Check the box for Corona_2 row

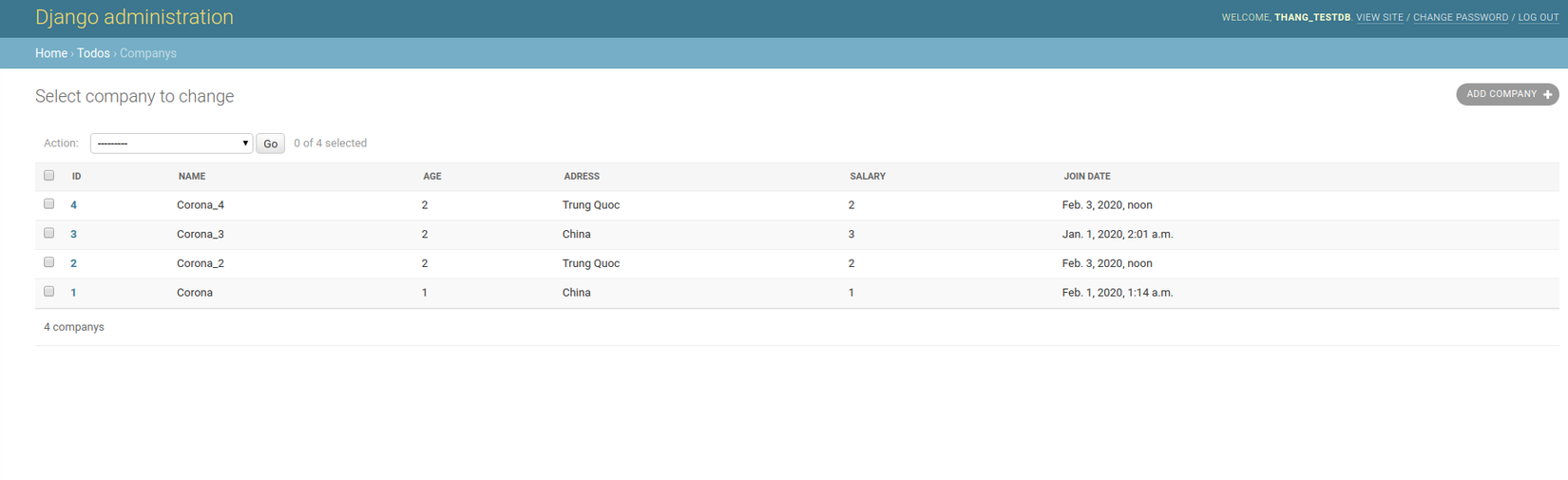49,262
